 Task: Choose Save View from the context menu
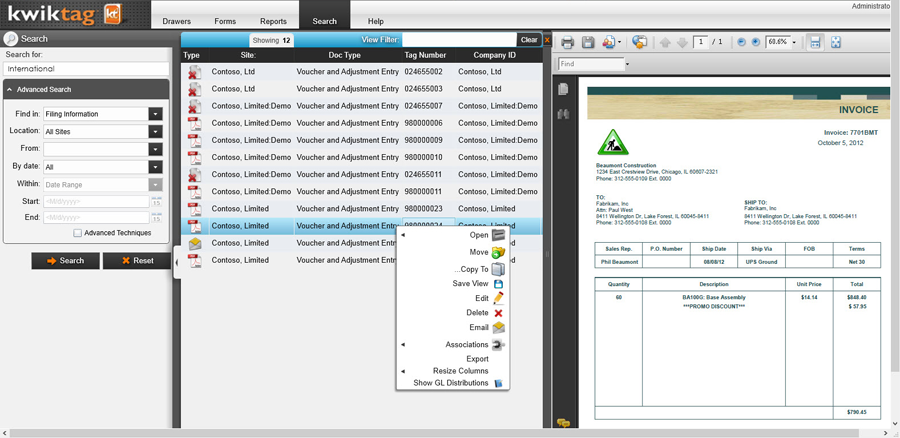click(x=453, y=284)
